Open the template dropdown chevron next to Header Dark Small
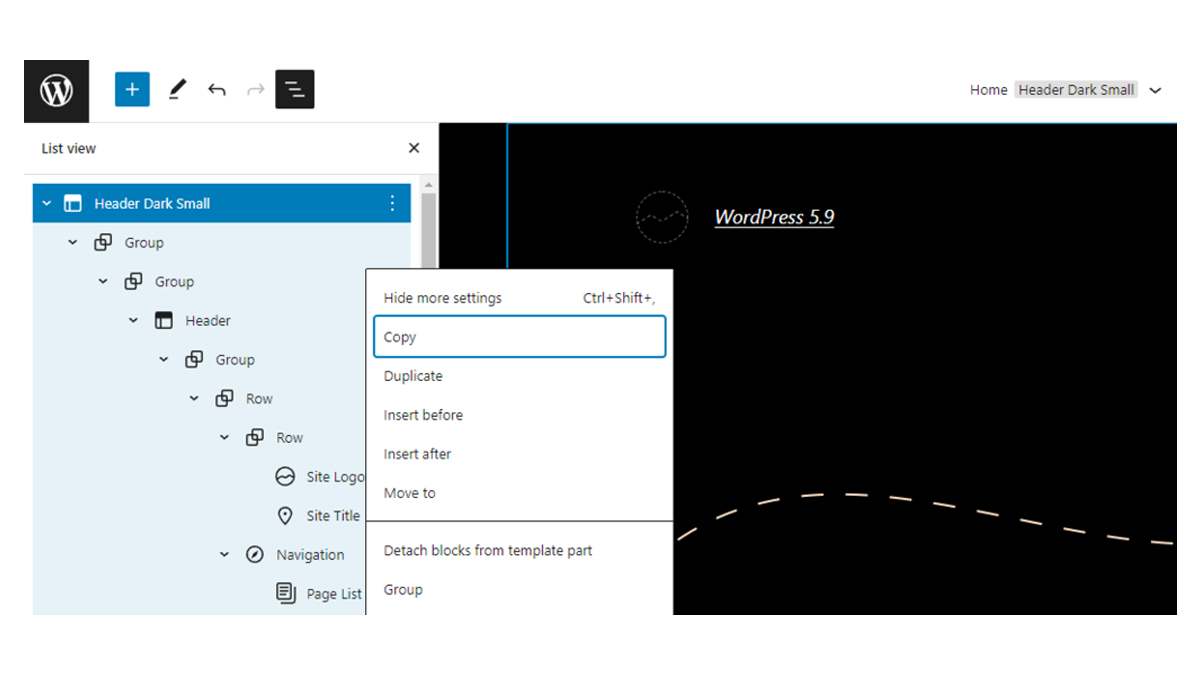 (1155, 90)
